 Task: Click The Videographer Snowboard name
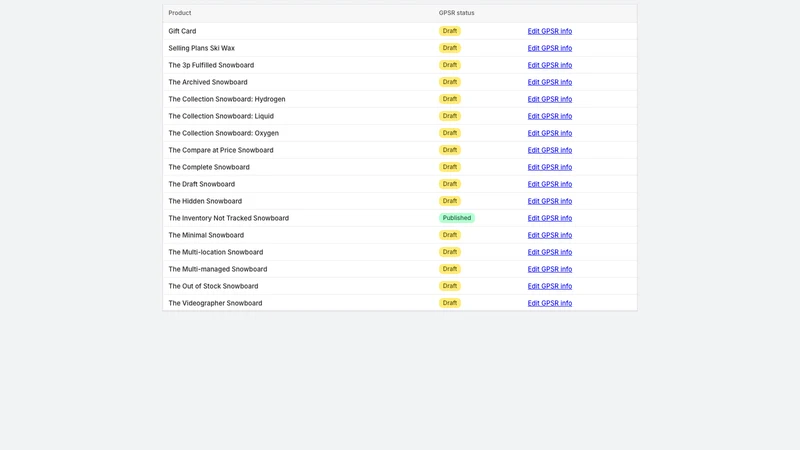215,303
